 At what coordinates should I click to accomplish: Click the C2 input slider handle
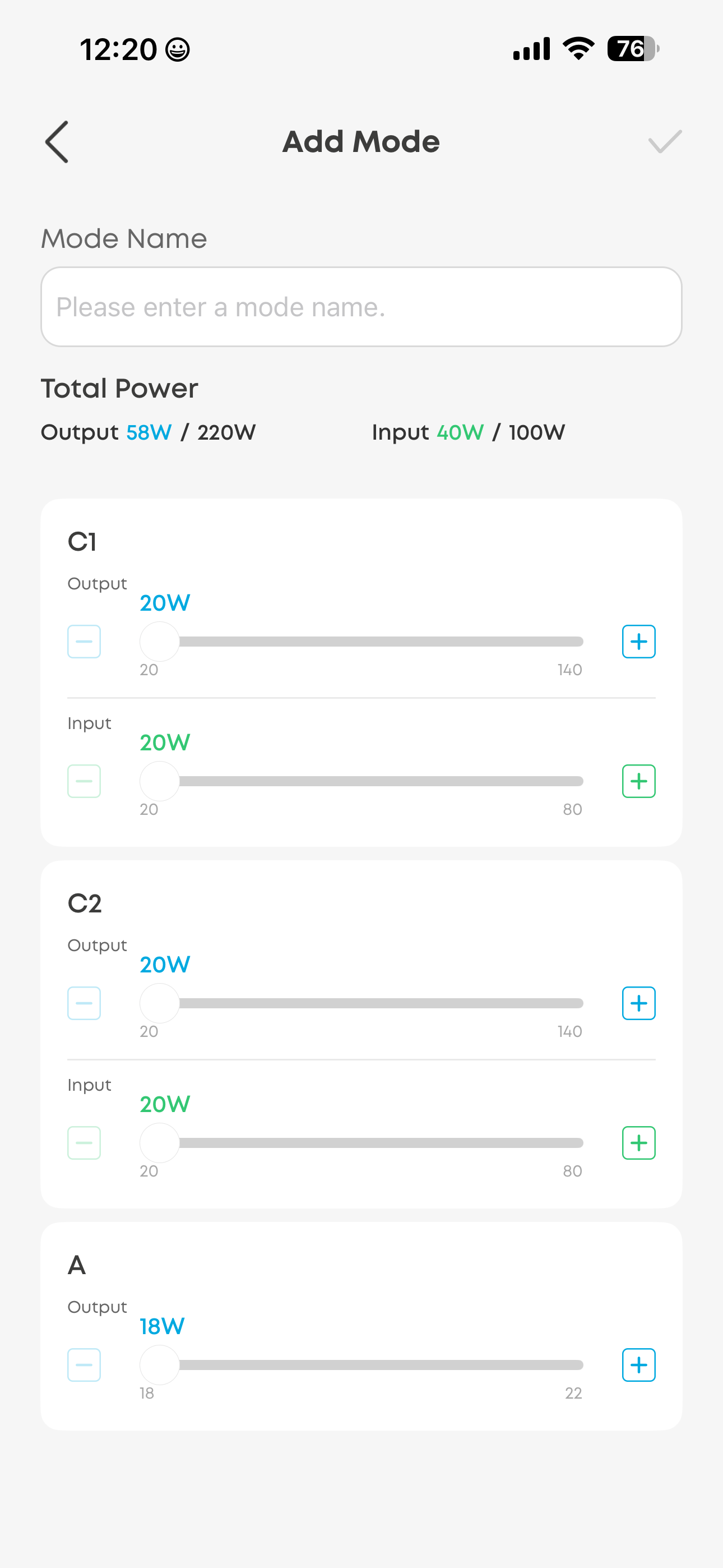(159, 1142)
